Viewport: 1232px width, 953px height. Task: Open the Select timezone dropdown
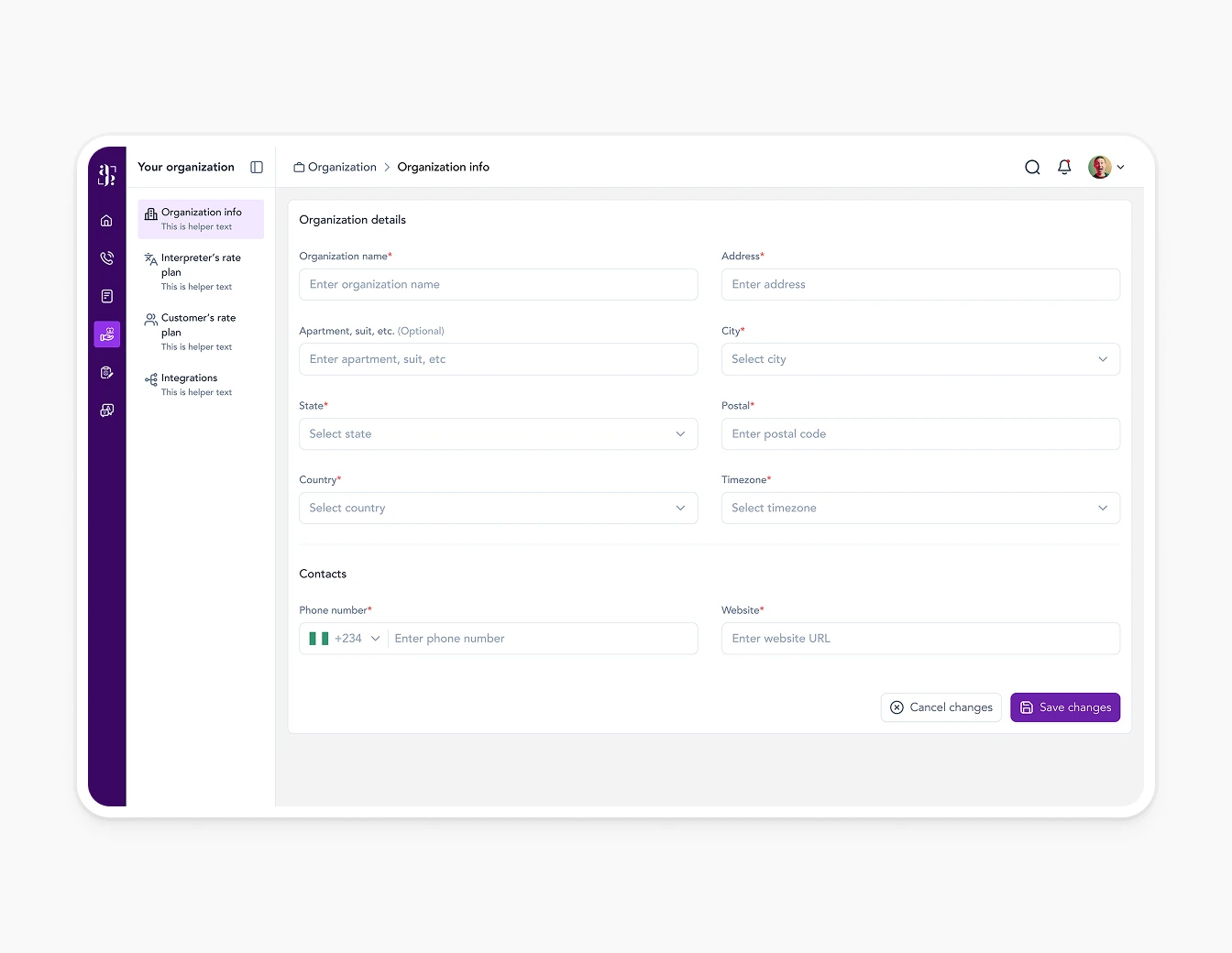tap(920, 508)
